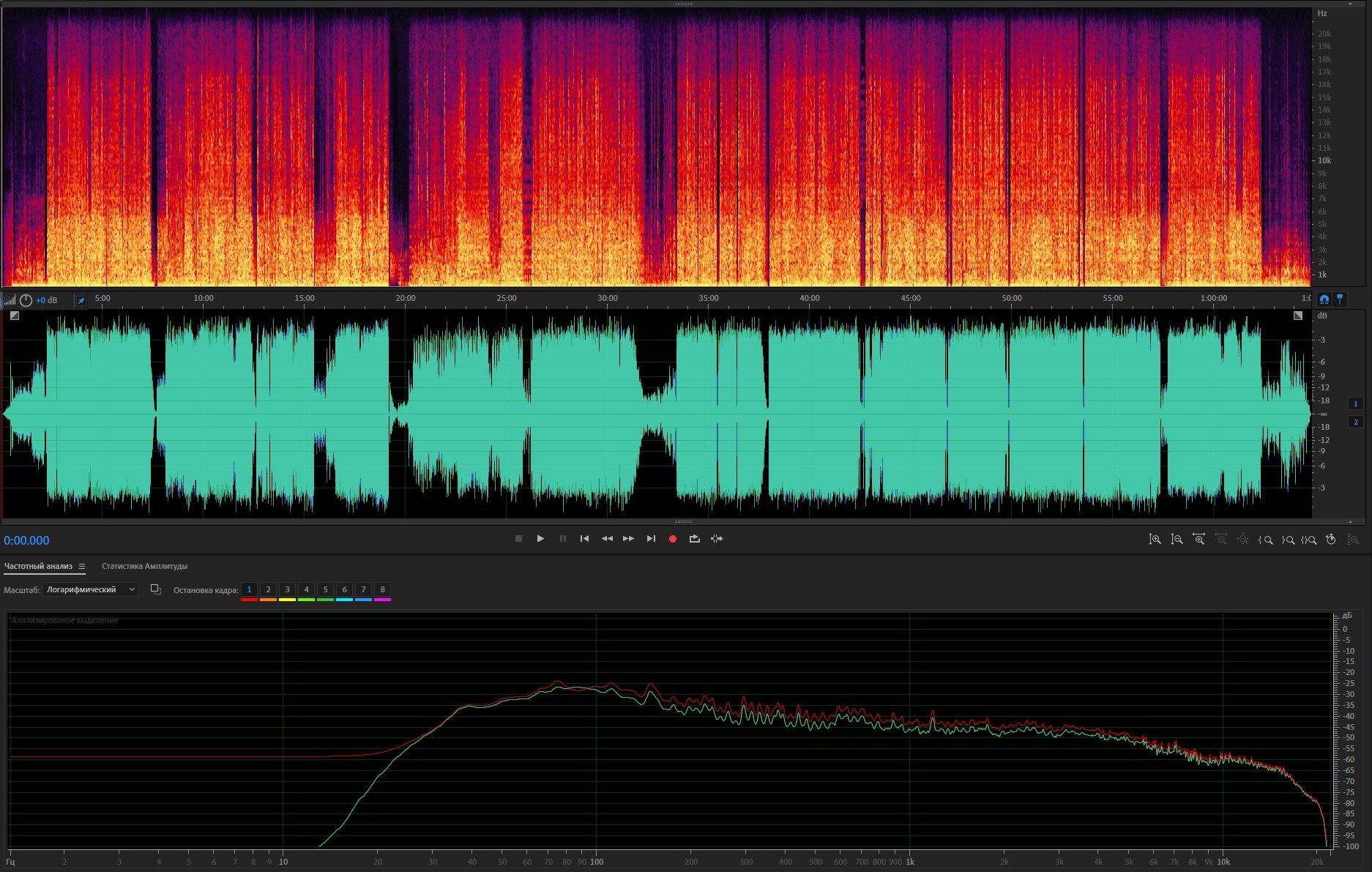Open the Частотный анализ panel menu icon
This screenshot has height=872, width=1372.
pyautogui.click(x=82, y=566)
